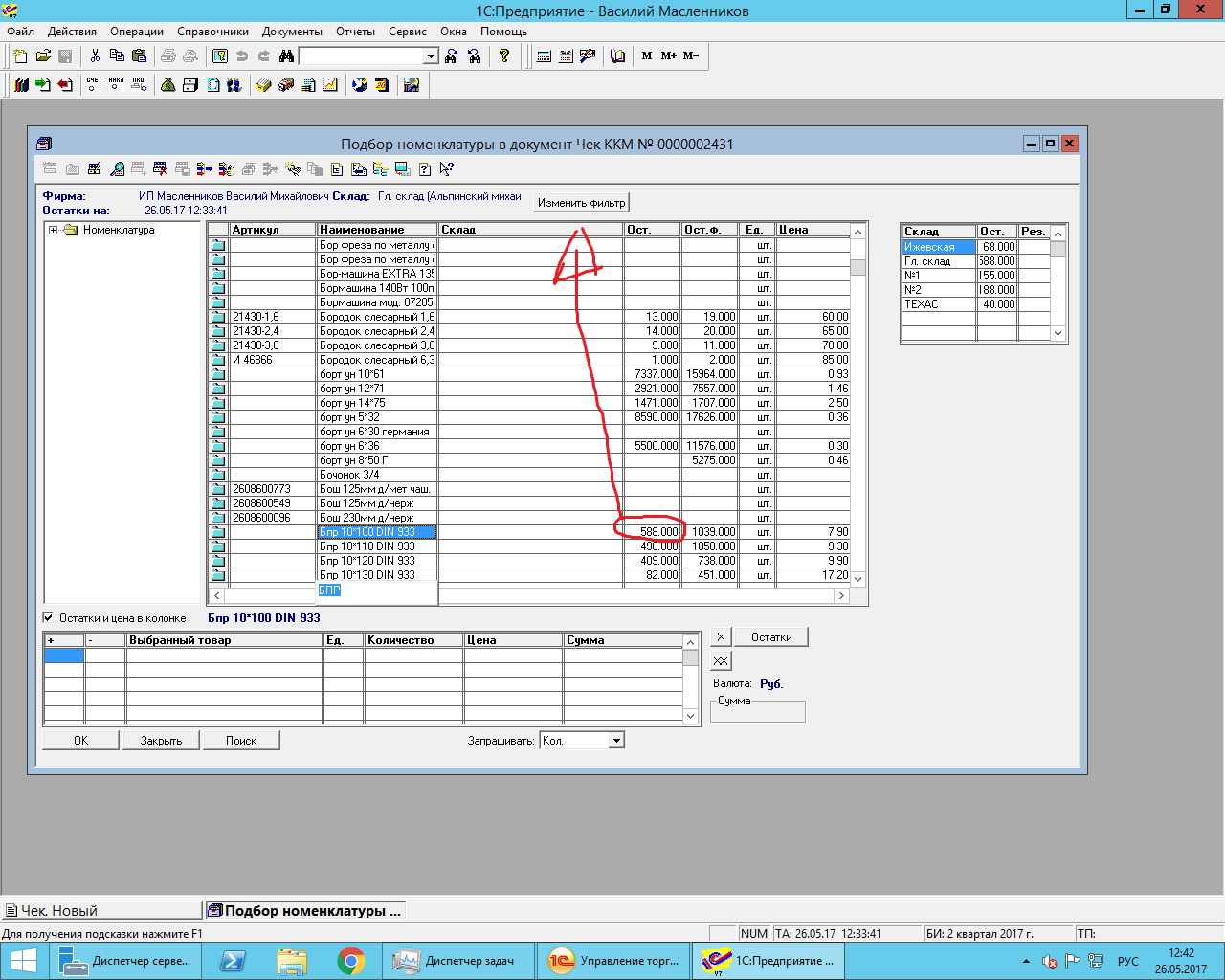Expand the Номенклатура tree node
Screen dimensions: 1225x980
coord(54,230)
